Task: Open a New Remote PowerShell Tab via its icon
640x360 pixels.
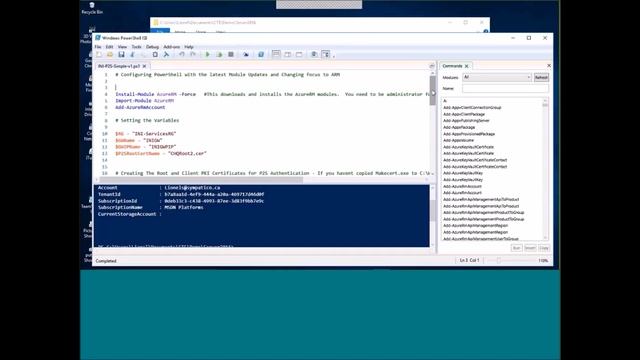Action: pyautogui.click(x=246, y=54)
